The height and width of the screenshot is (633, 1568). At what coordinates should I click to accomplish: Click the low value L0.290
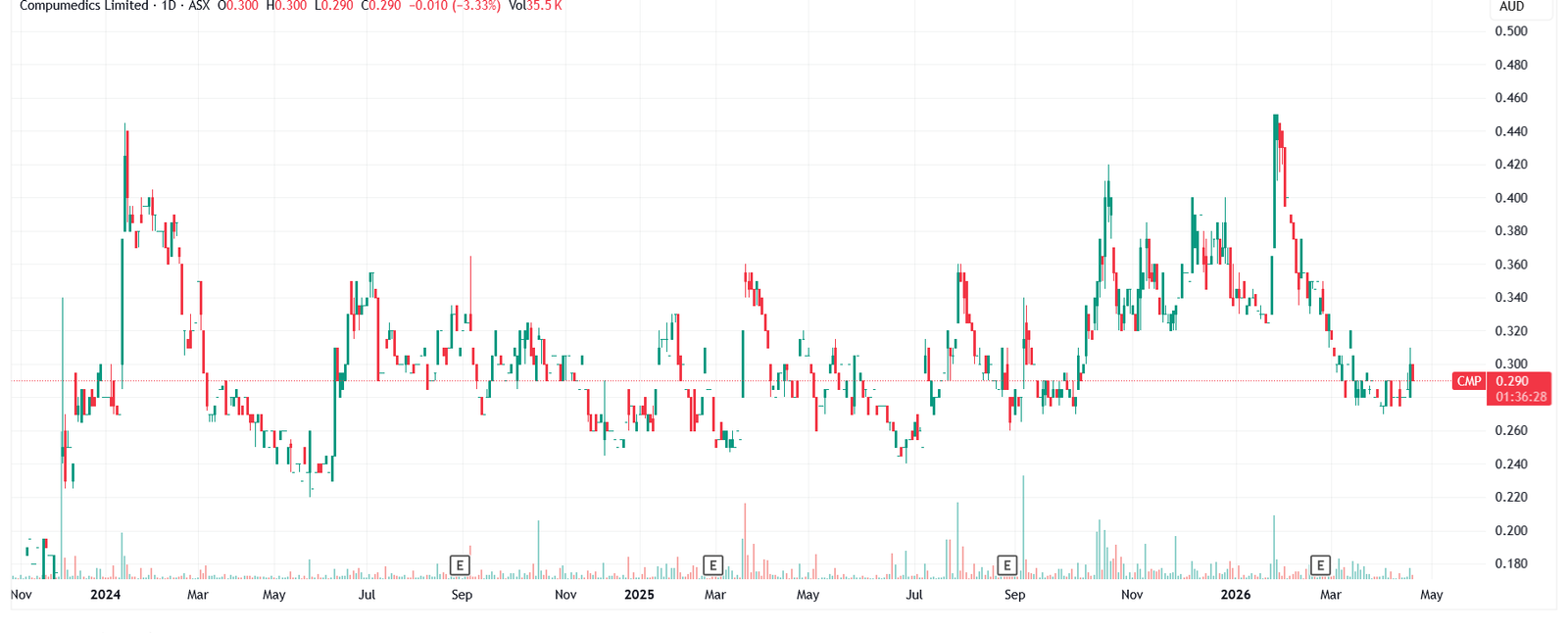333,6
